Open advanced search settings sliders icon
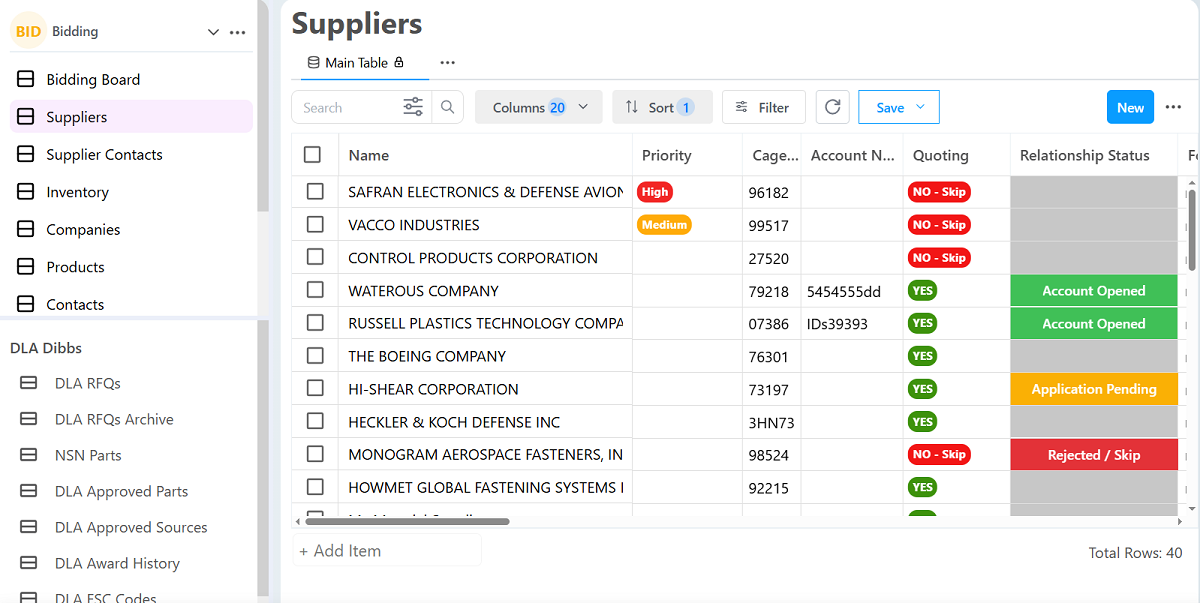The width and height of the screenshot is (1200, 603). tap(413, 107)
